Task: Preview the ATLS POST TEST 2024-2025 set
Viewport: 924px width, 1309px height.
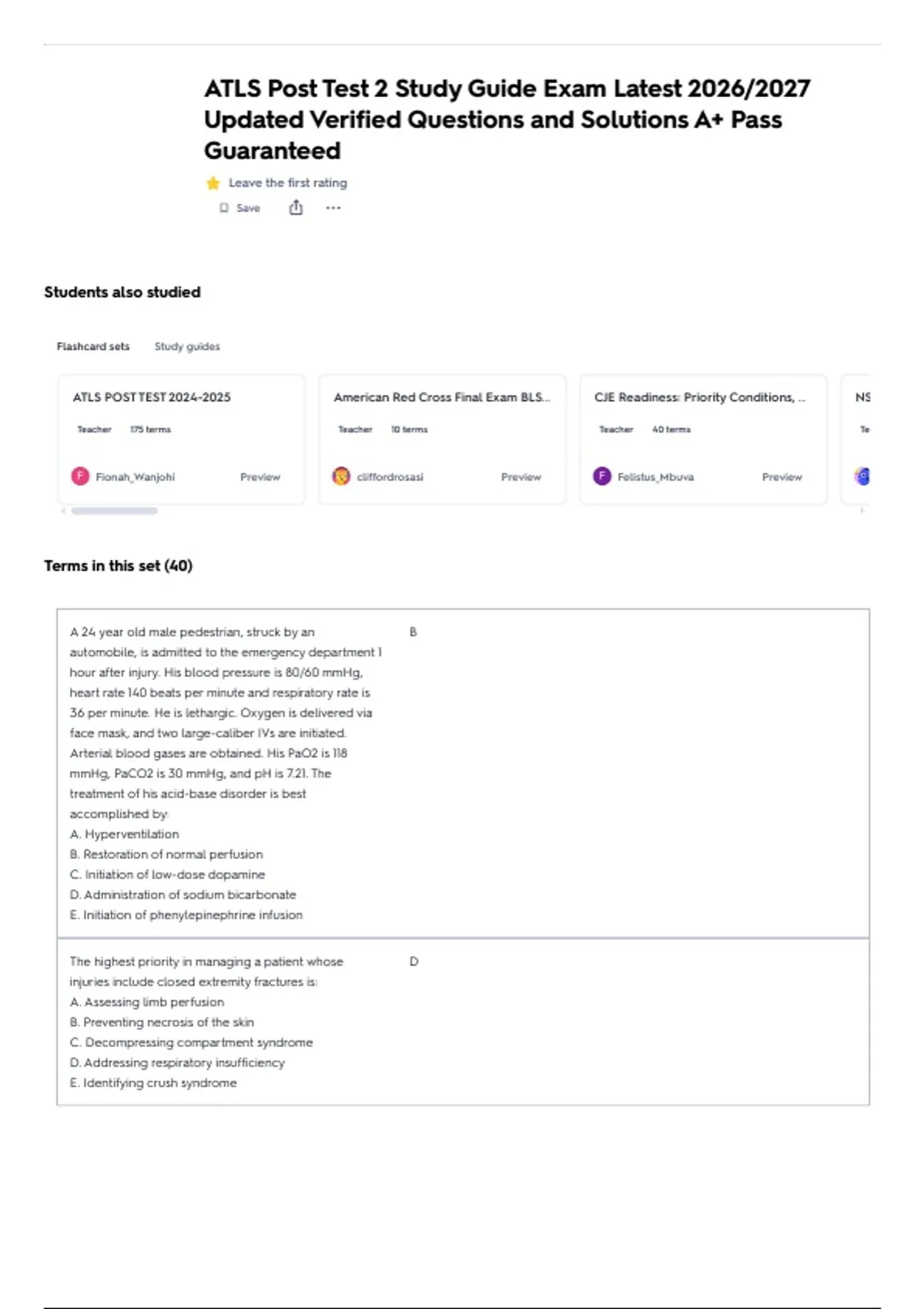Action: (260, 477)
